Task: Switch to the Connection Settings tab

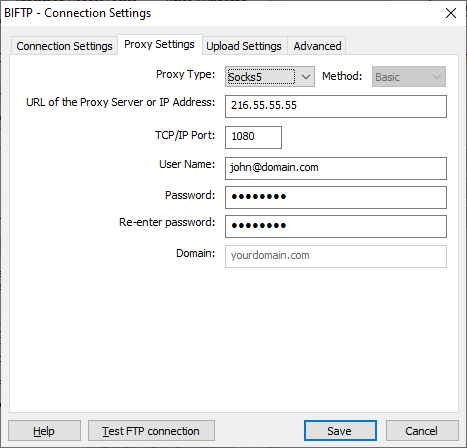Action: click(x=64, y=46)
